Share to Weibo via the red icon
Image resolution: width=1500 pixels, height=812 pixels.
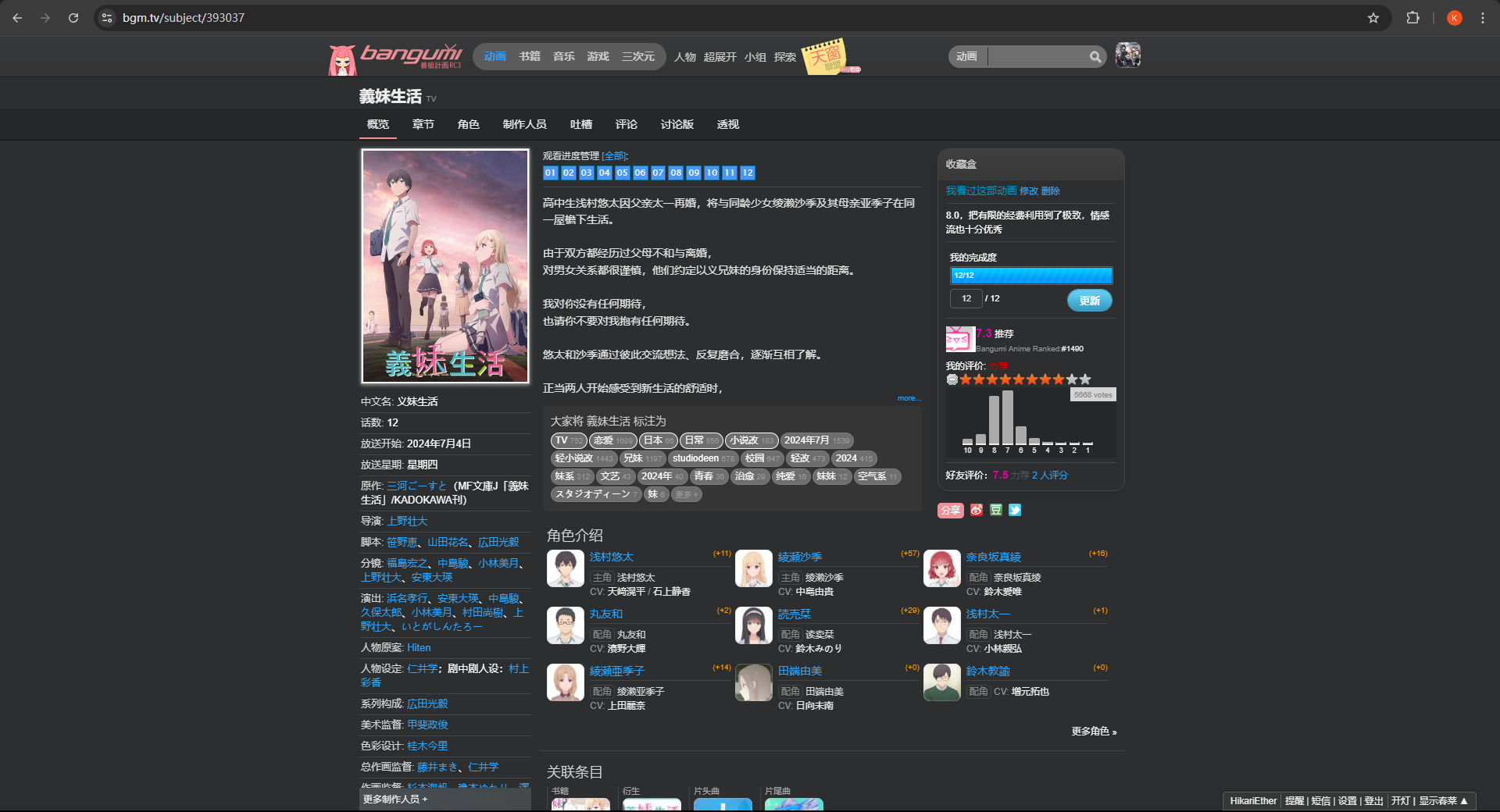[x=977, y=510]
